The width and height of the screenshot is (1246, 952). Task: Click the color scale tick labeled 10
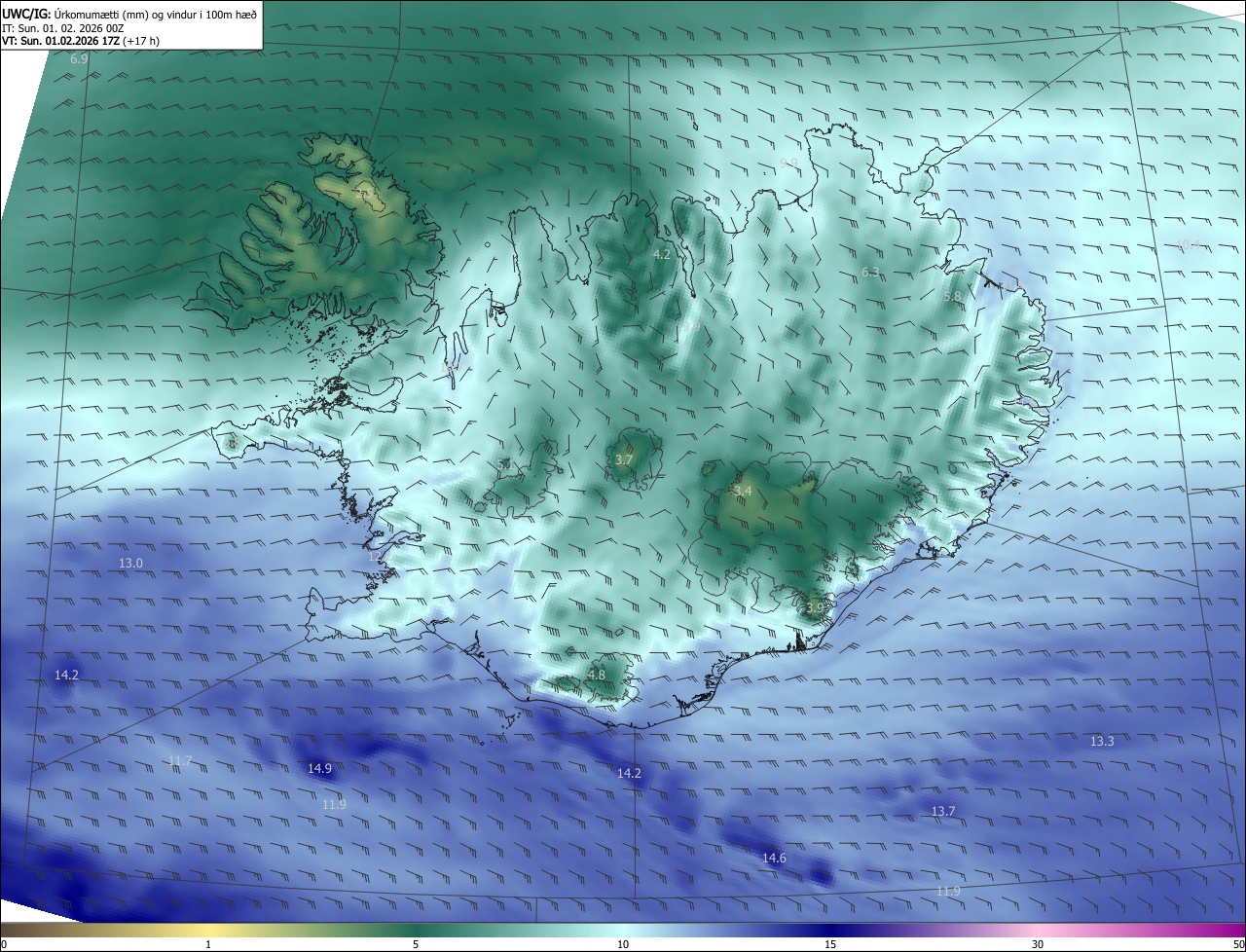click(623, 944)
